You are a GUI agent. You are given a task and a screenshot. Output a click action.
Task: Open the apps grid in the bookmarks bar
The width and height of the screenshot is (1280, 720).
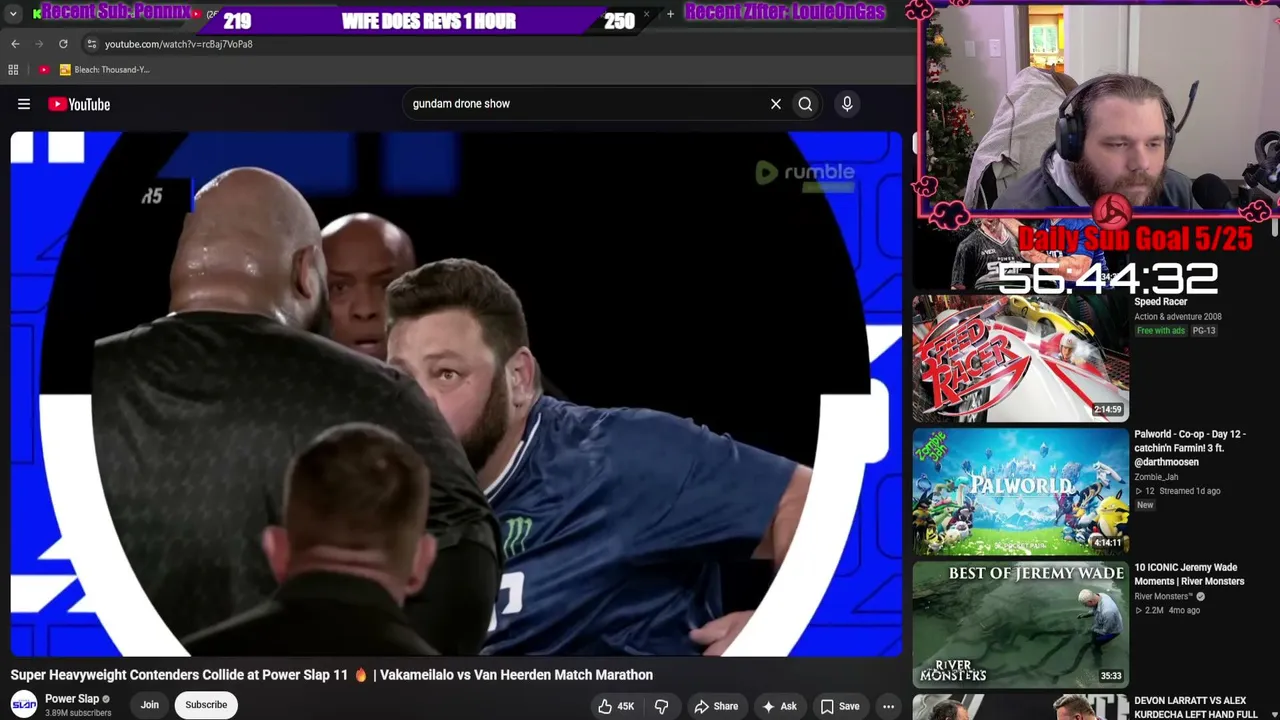(x=13, y=70)
